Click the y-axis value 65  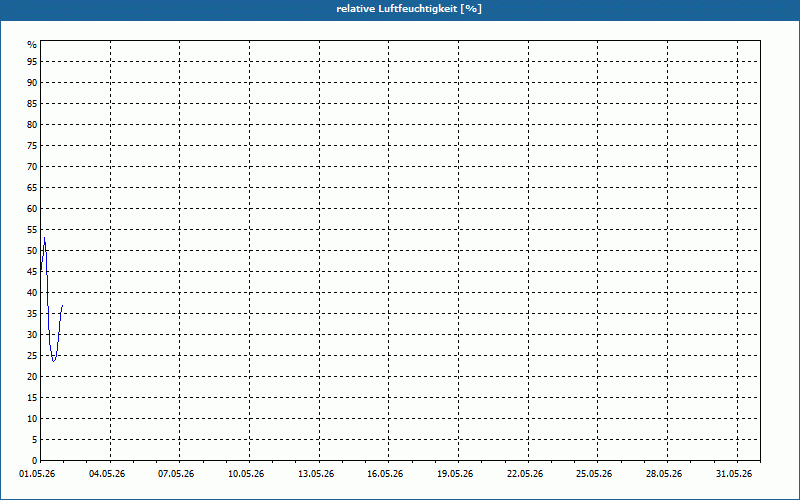32,188
